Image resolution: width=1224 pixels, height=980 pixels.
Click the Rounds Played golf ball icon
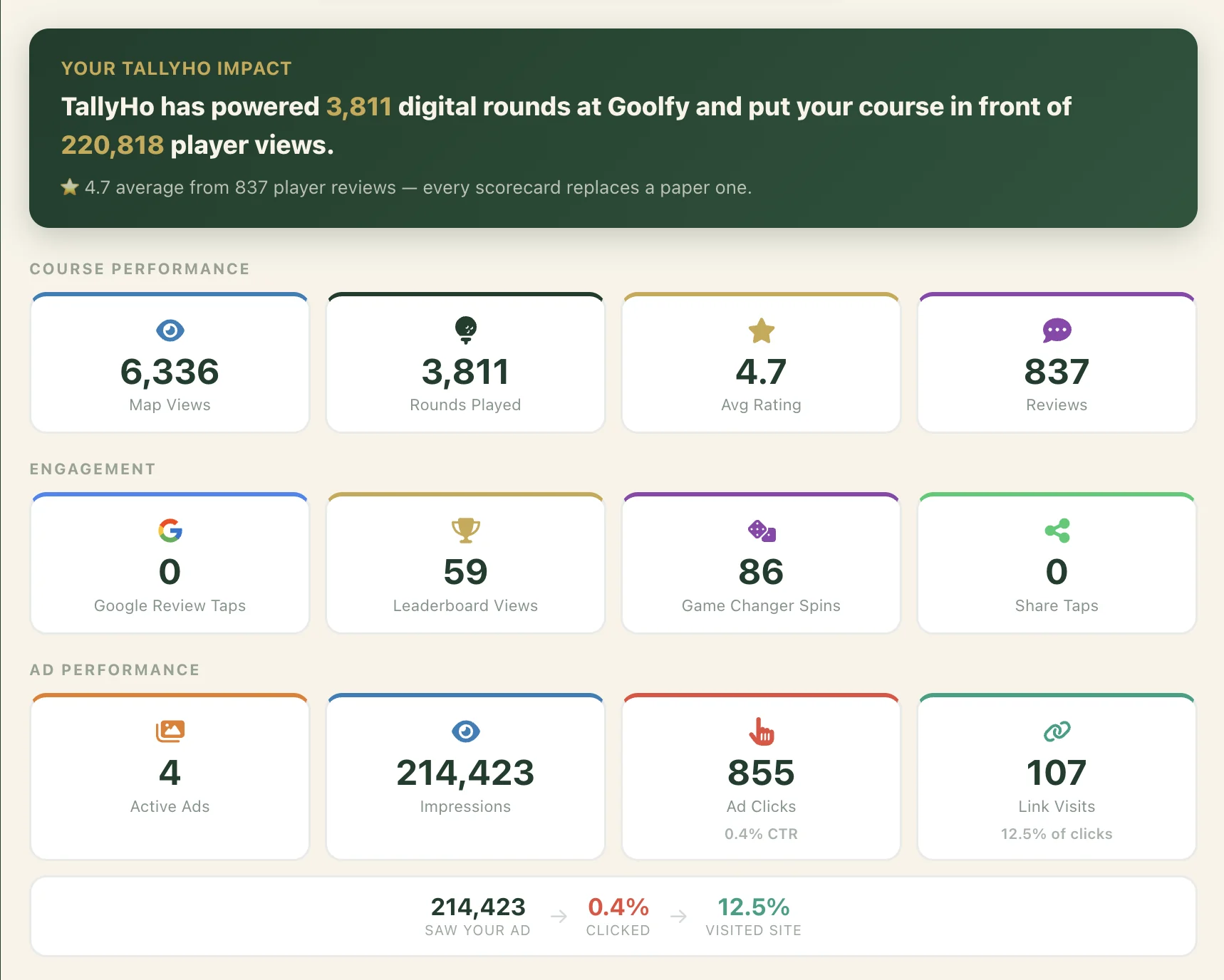[465, 330]
